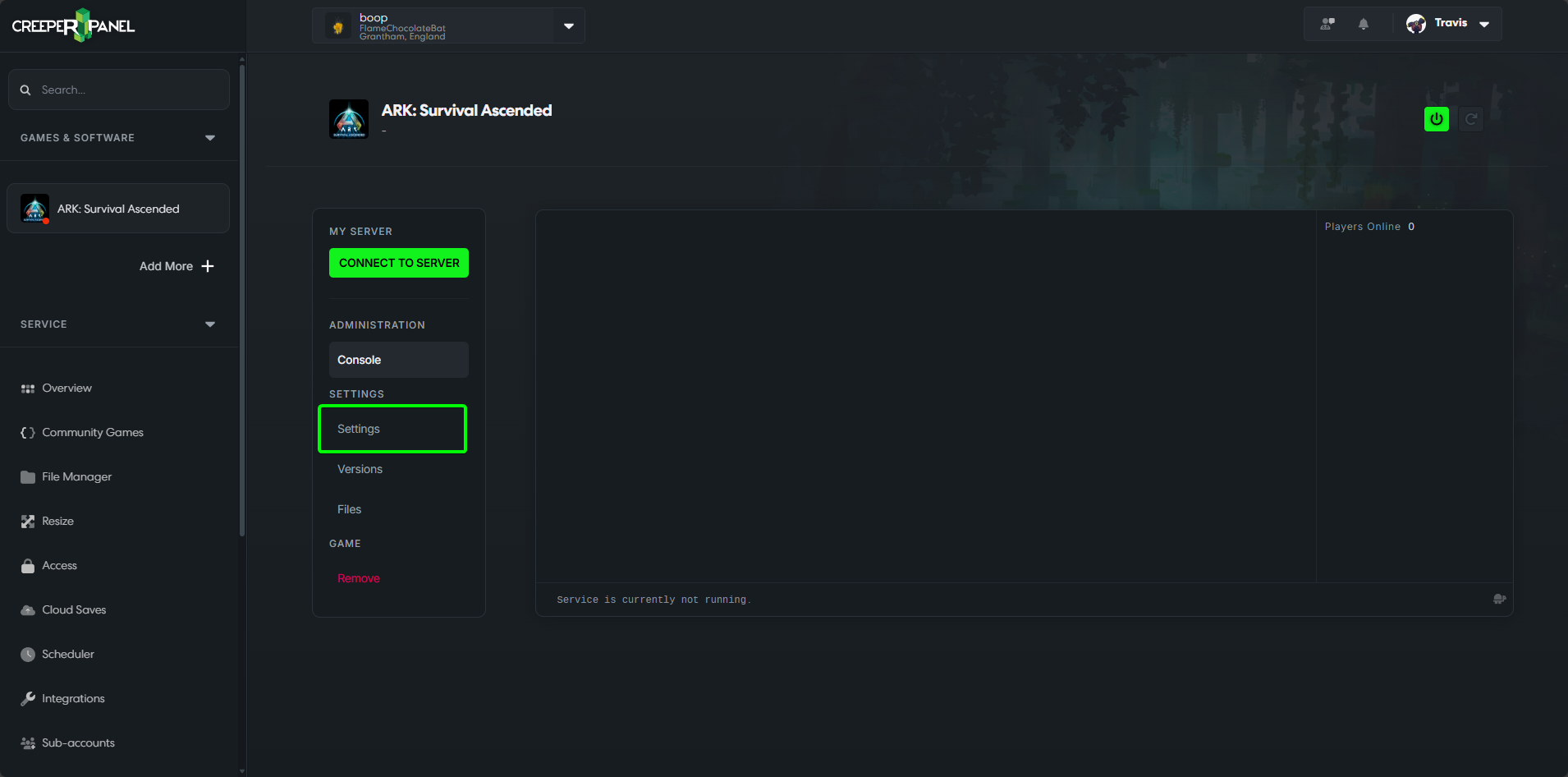
Task: Click the Players Online label
Action: point(1363,227)
